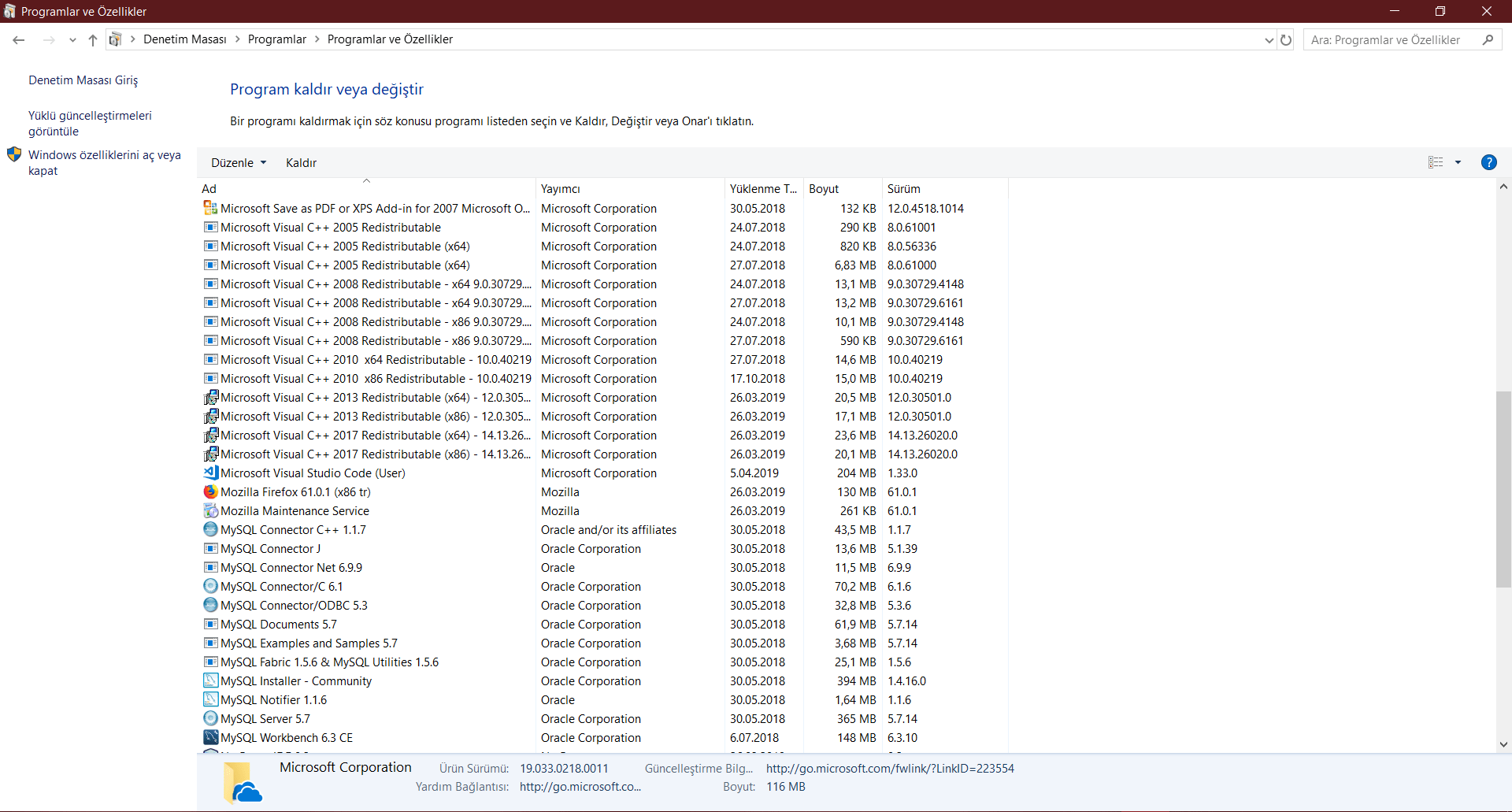Click the MySQL Connector C++ 1.1.7 icon
The width and height of the screenshot is (1512, 812).
(x=210, y=529)
